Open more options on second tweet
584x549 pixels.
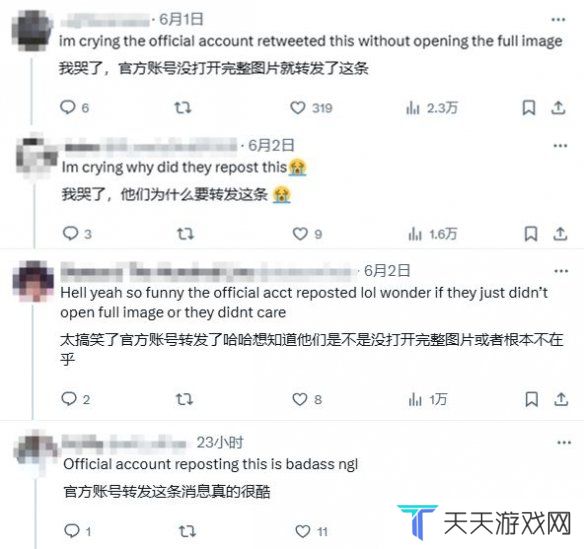pos(561,146)
